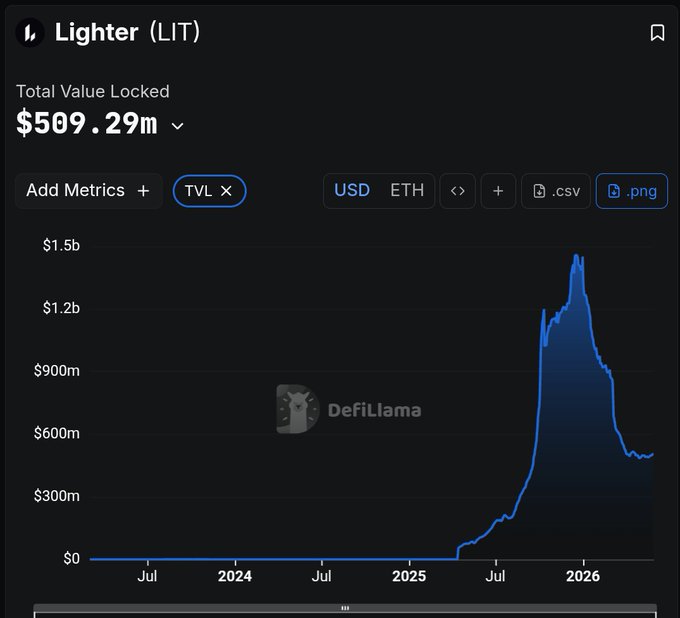The width and height of the screenshot is (680, 618).
Task: Click the Lighter (LIT) title text
Action: [128, 33]
